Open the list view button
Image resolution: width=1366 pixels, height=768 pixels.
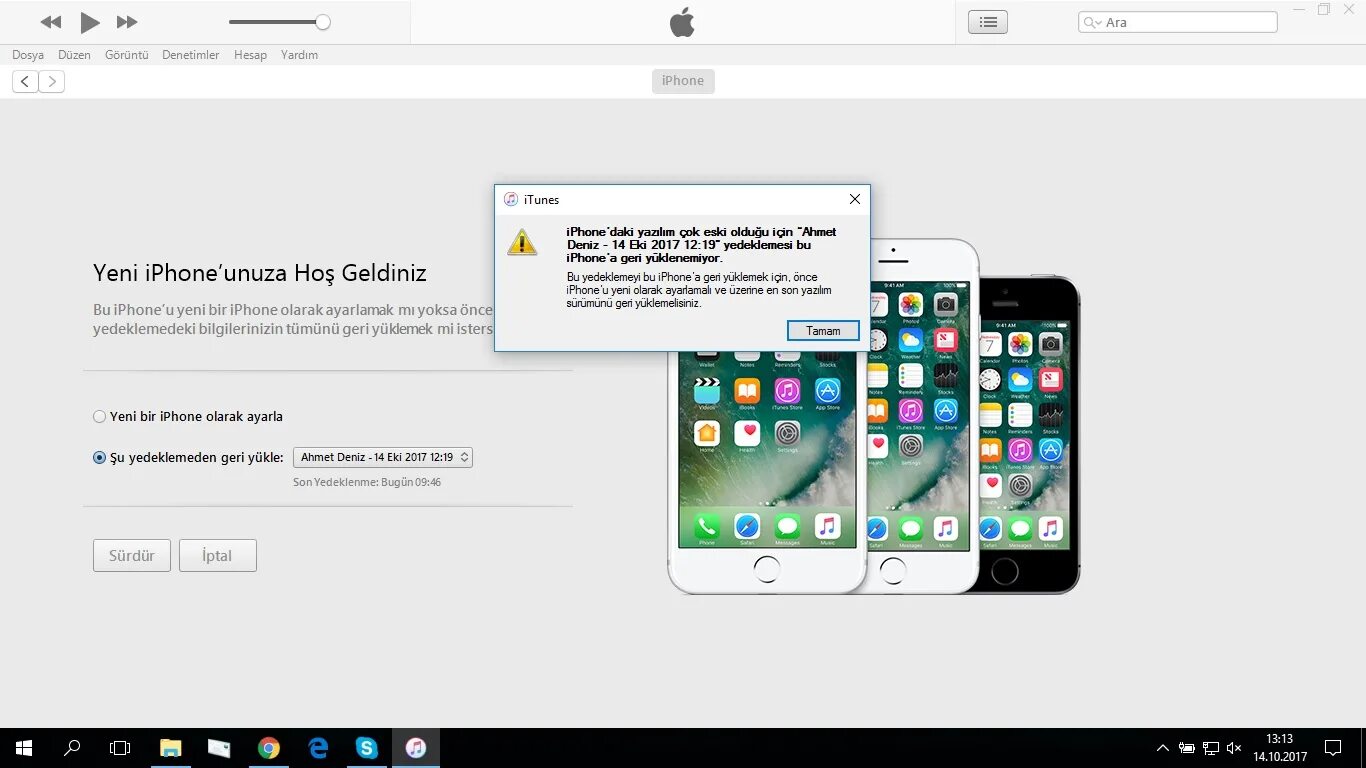pyautogui.click(x=988, y=22)
